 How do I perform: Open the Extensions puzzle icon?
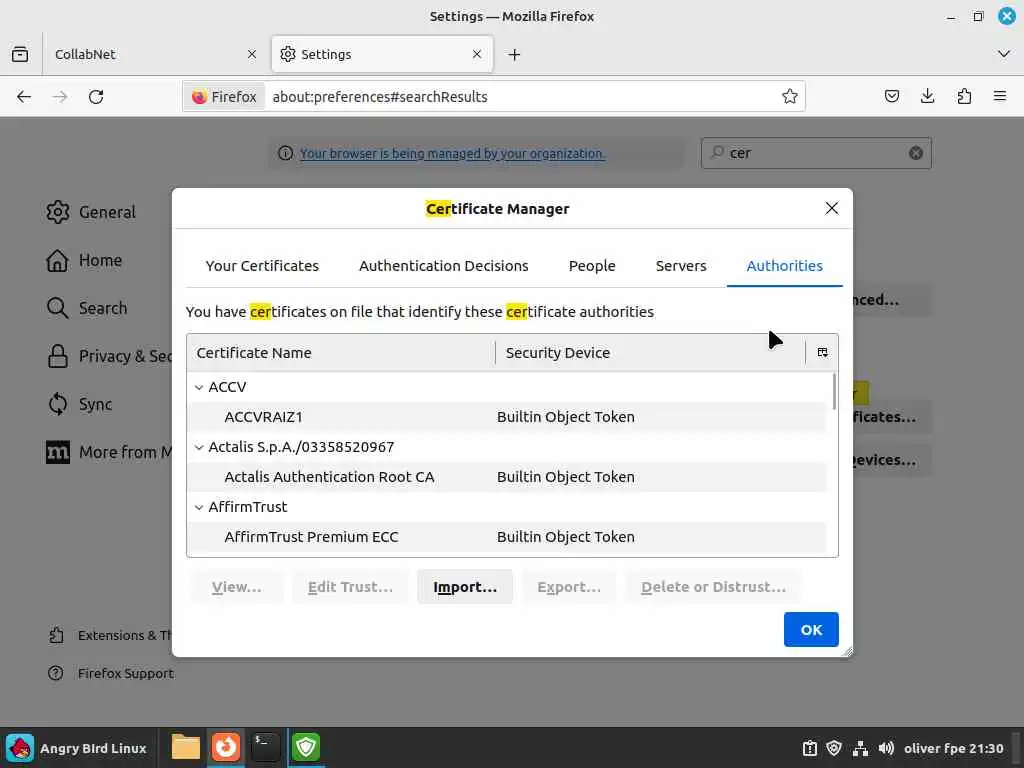coord(964,97)
